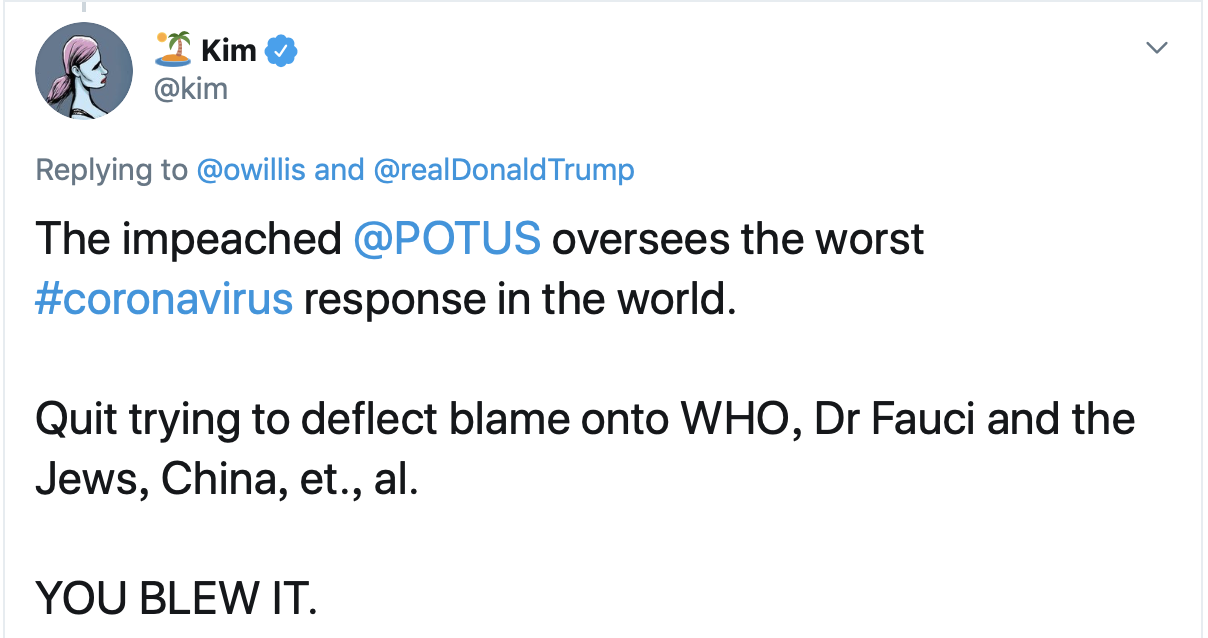This screenshot has height=638, width=1208.
Task: Click the words "The impeached"
Action: (188, 239)
